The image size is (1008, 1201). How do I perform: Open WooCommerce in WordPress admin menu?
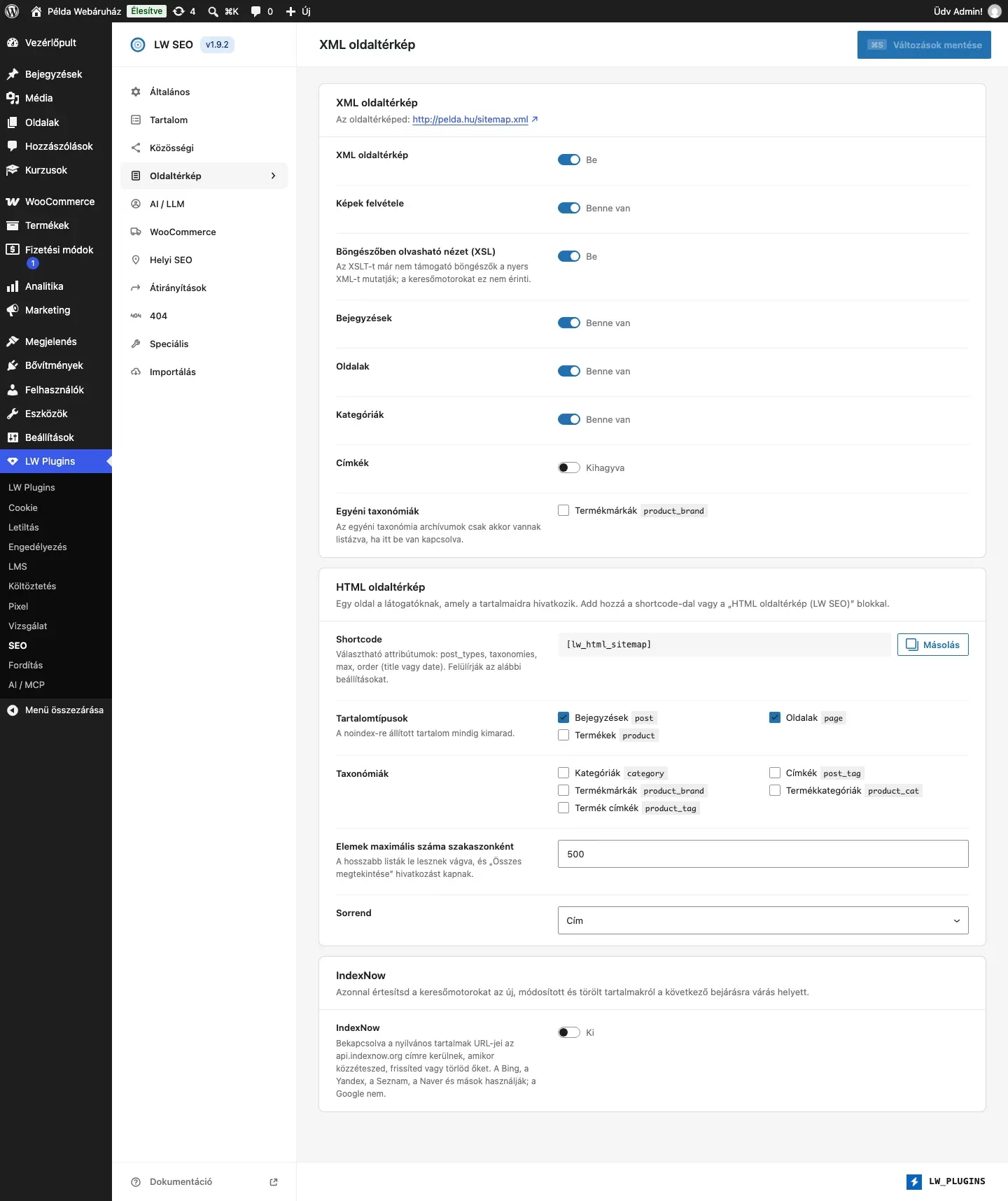(x=56, y=202)
